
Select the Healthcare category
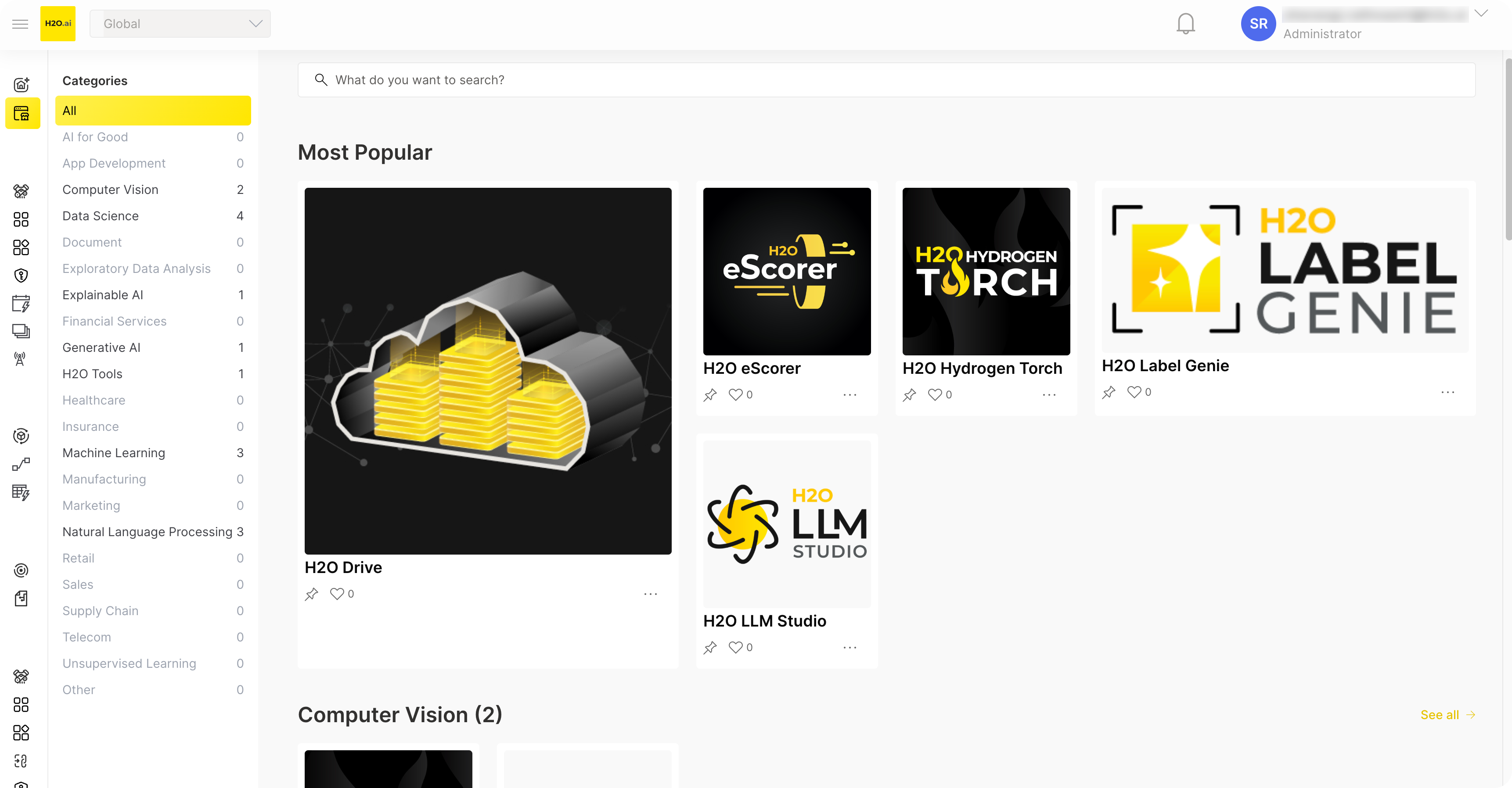[153, 400]
